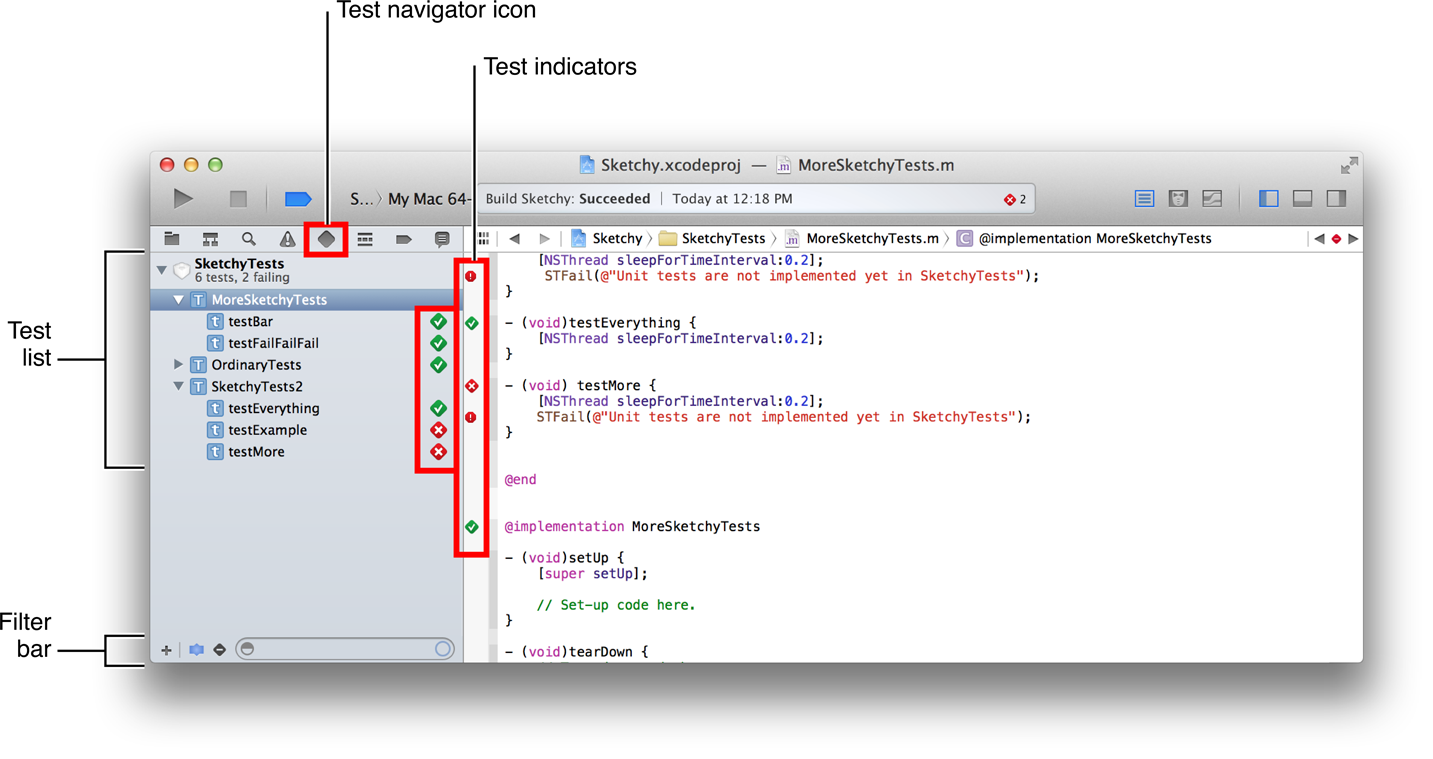1433x759 pixels.
Task: Open the related items grid menu
Action: 484,238
